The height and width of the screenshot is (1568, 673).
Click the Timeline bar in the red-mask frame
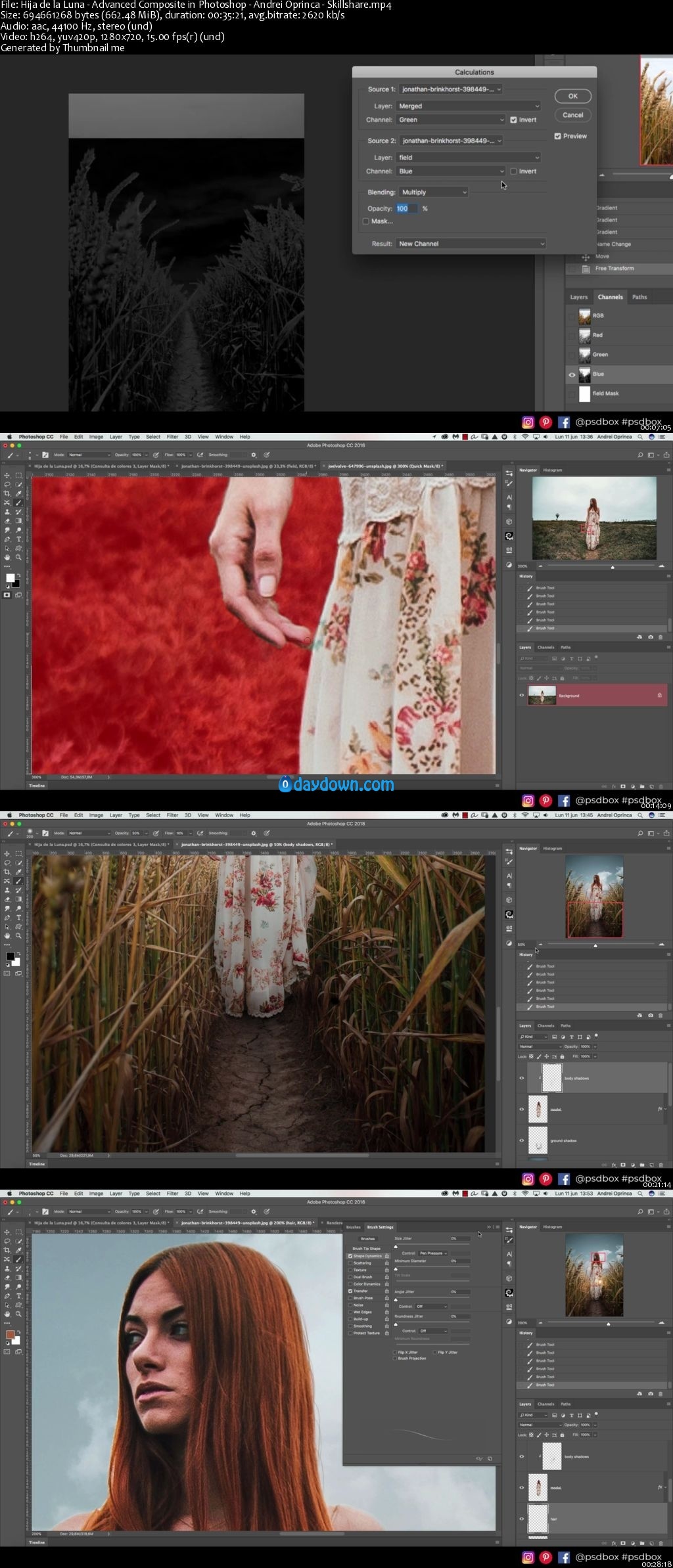pos(263,786)
